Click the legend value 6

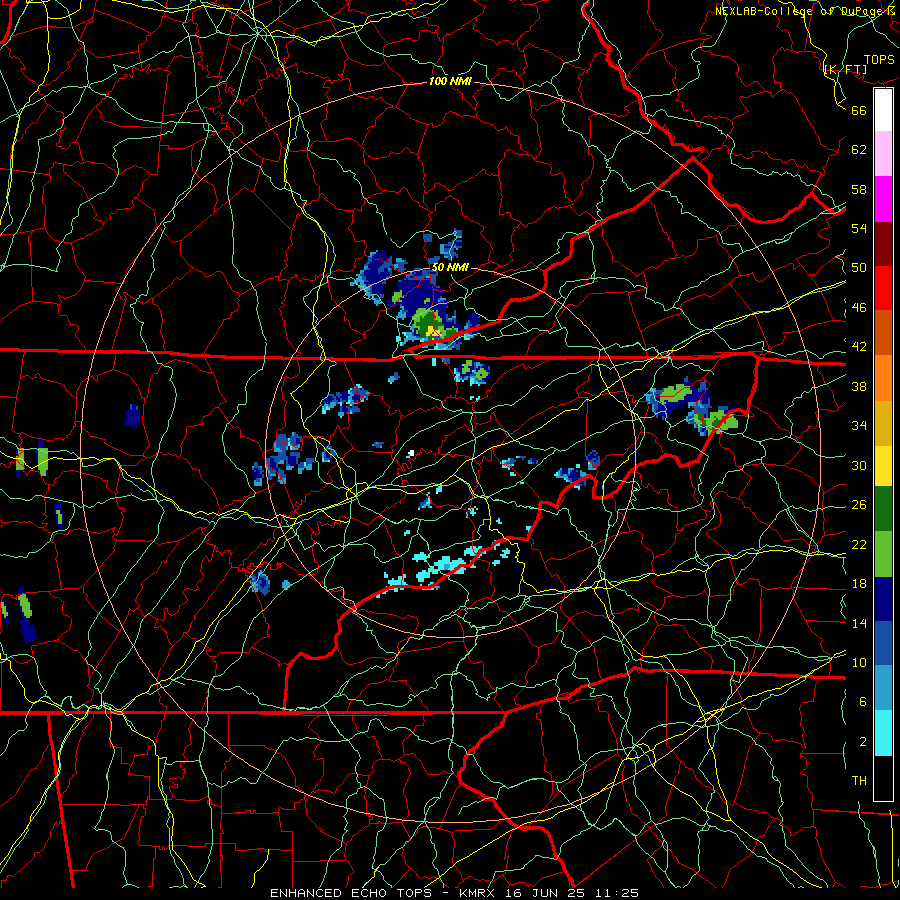click(862, 701)
